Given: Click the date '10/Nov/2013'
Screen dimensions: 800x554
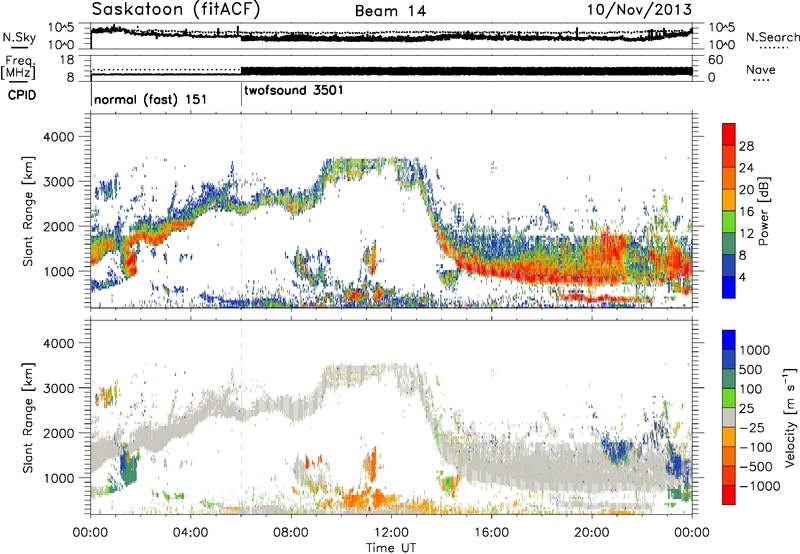Looking at the screenshot, I should coord(639,9).
